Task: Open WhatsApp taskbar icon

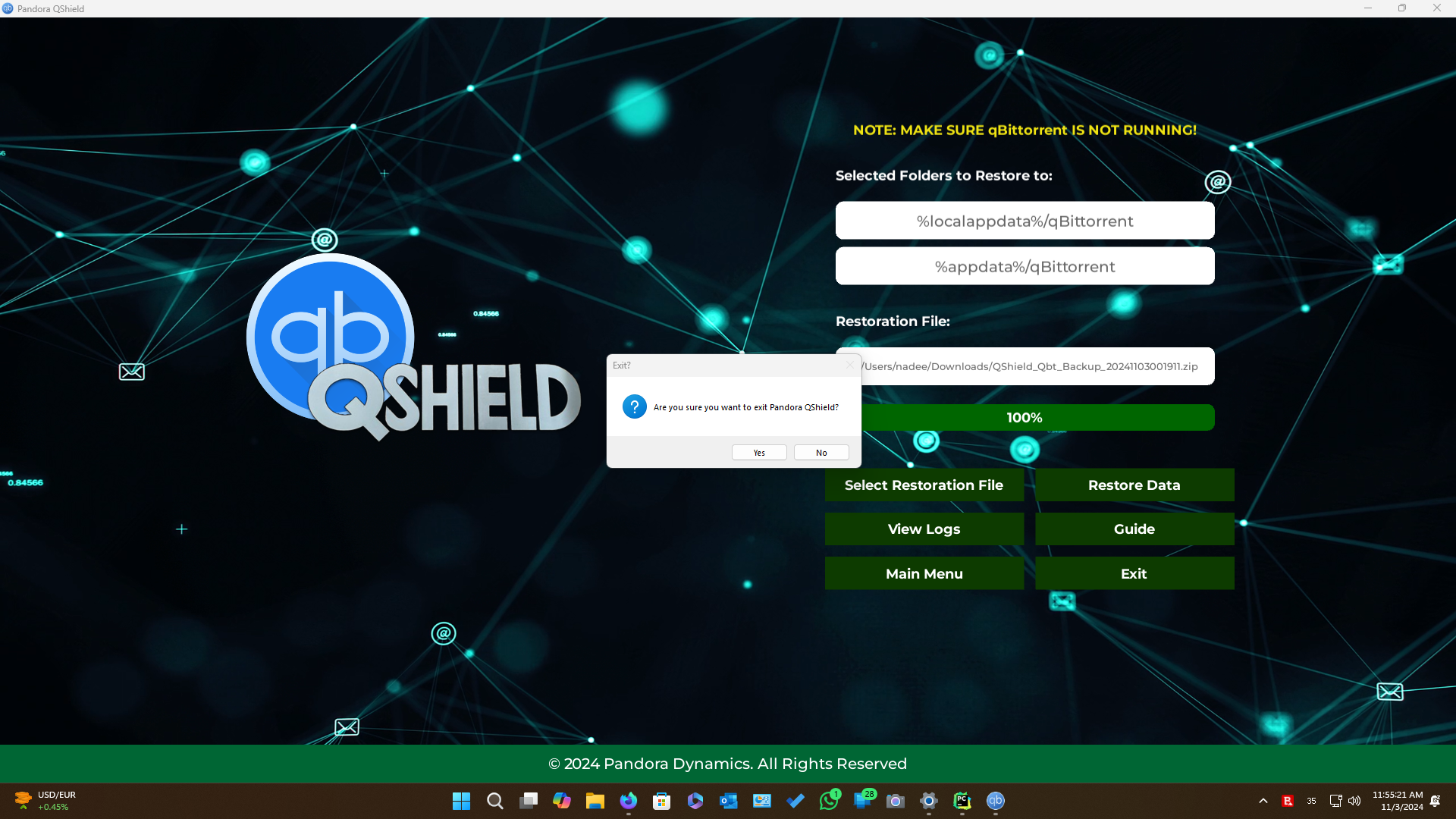Action: [829, 801]
